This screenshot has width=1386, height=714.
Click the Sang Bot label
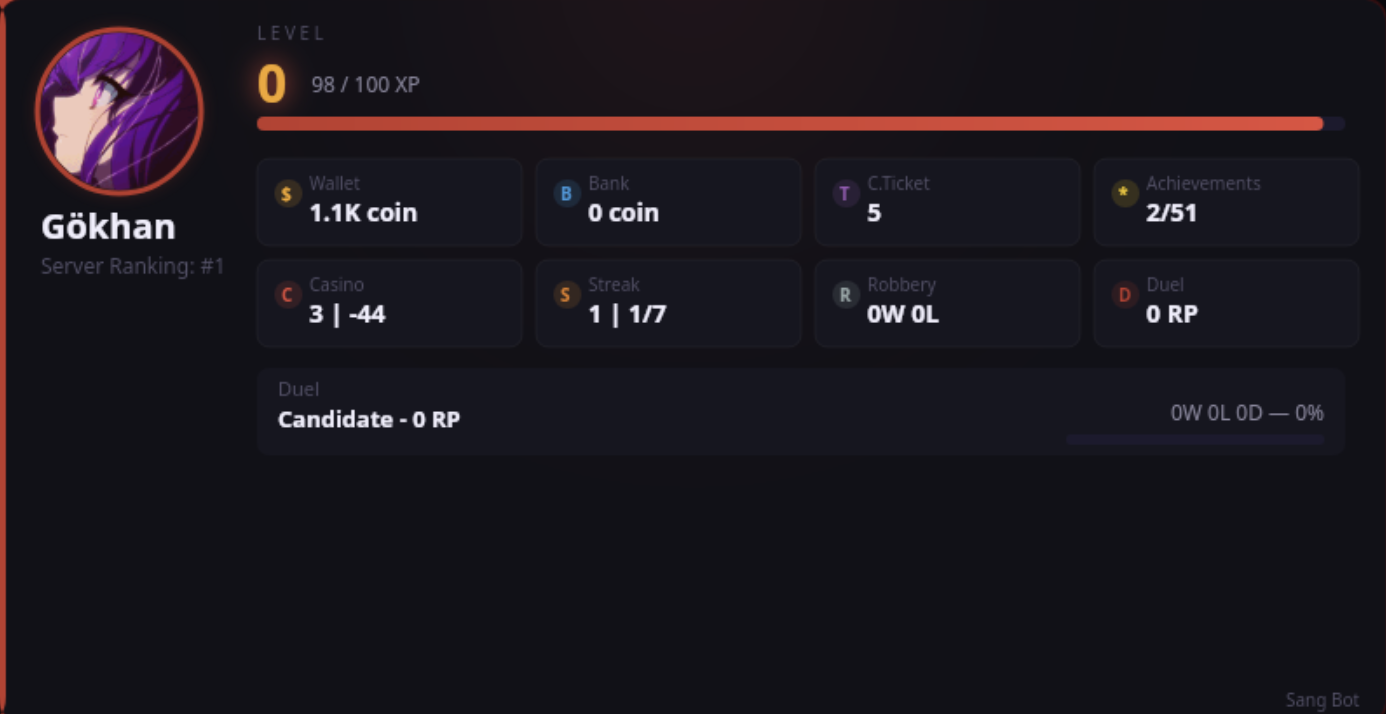click(x=1322, y=700)
